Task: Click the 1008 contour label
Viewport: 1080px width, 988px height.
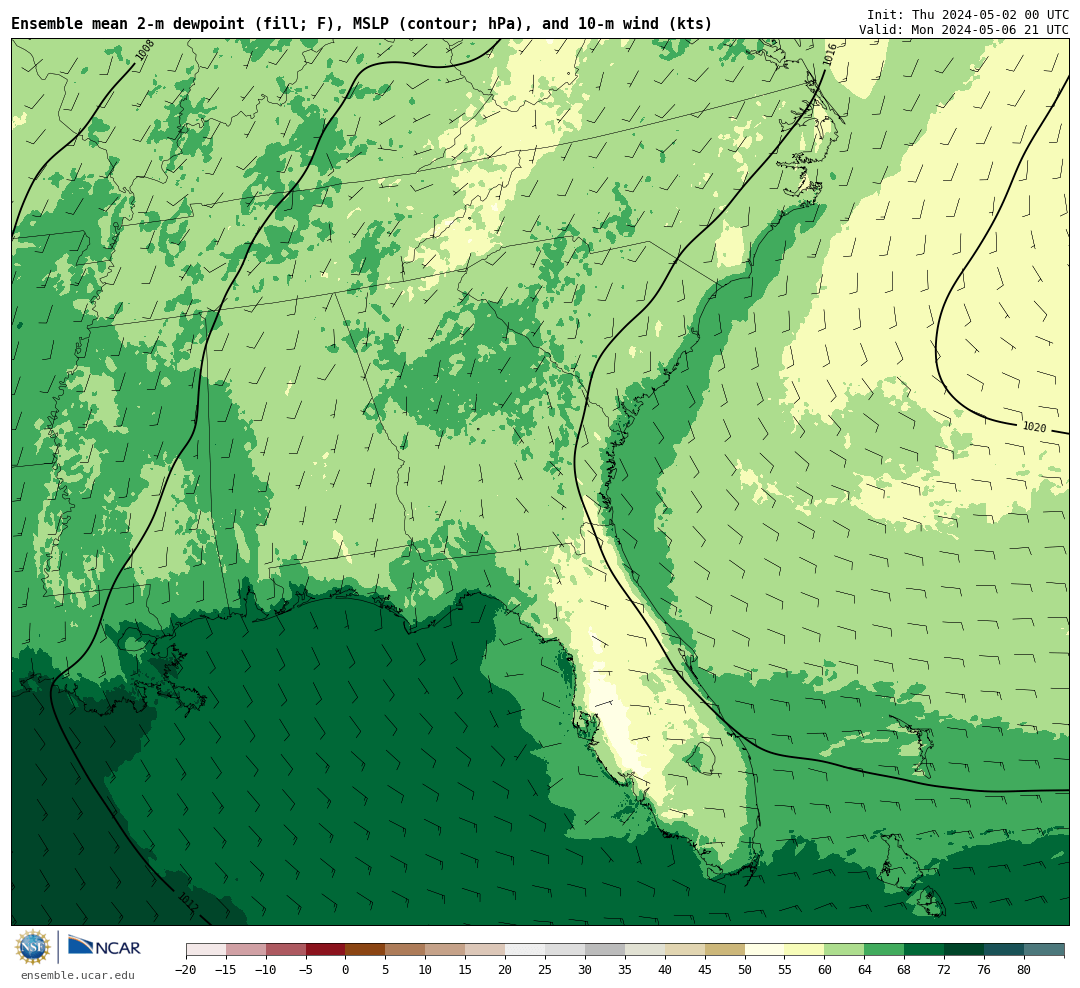Action: tap(145, 51)
